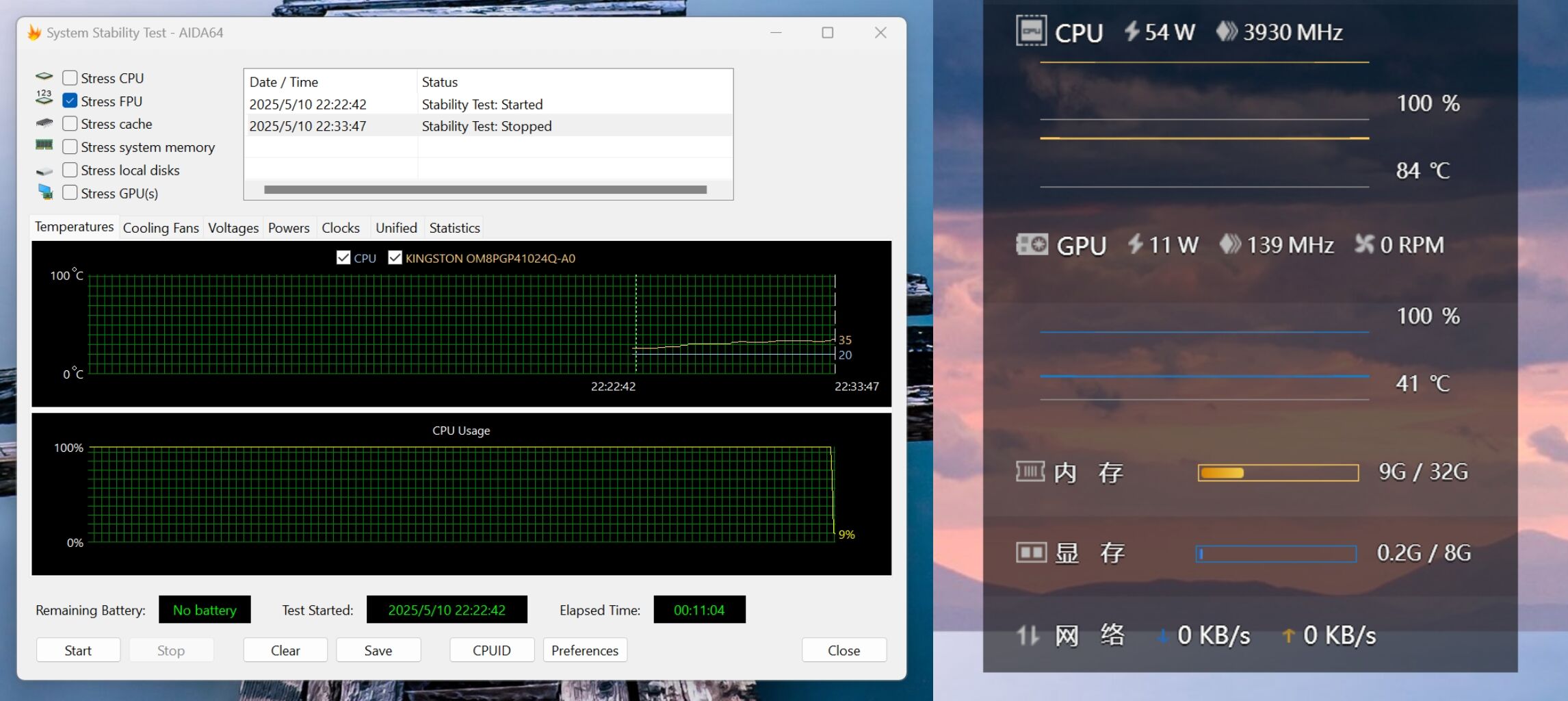Select the Stability Test: Stopped log row
The image size is (1568, 701).
point(488,126)
